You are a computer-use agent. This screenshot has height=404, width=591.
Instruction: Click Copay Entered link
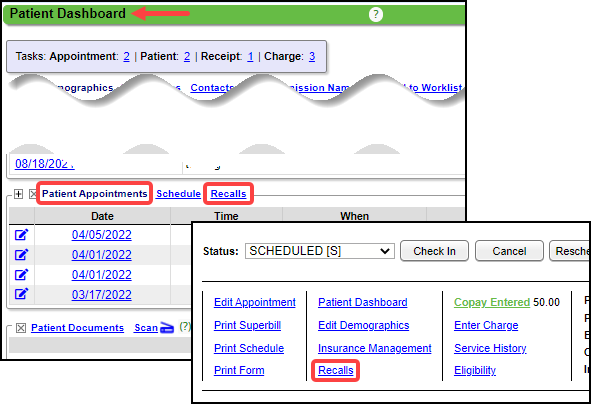(x=492, y=302)
